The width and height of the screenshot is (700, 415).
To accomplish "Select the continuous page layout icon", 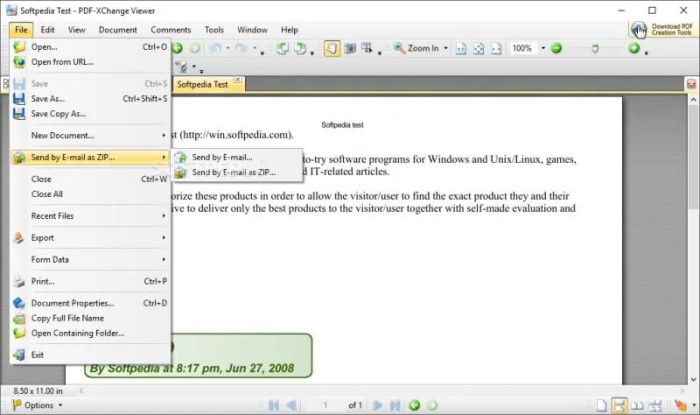I will (619, 405).
